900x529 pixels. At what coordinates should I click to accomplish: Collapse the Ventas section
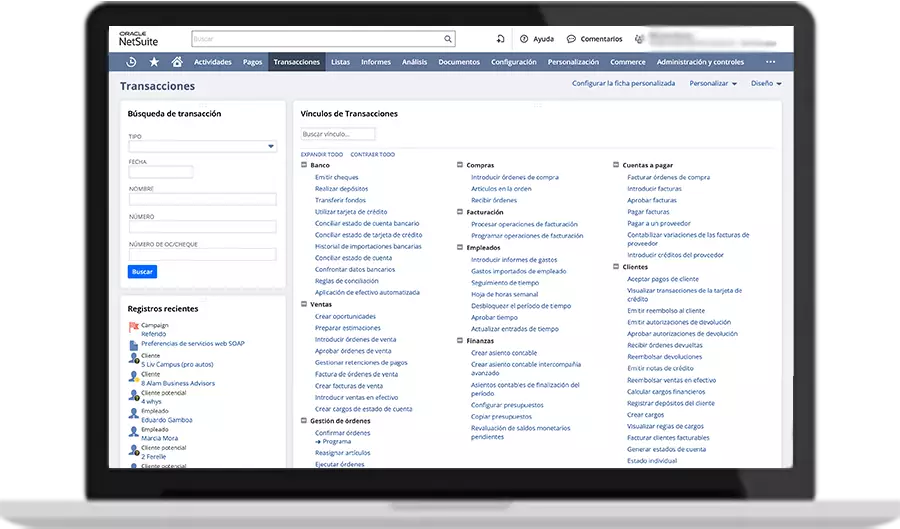click(x=304, y=304)
